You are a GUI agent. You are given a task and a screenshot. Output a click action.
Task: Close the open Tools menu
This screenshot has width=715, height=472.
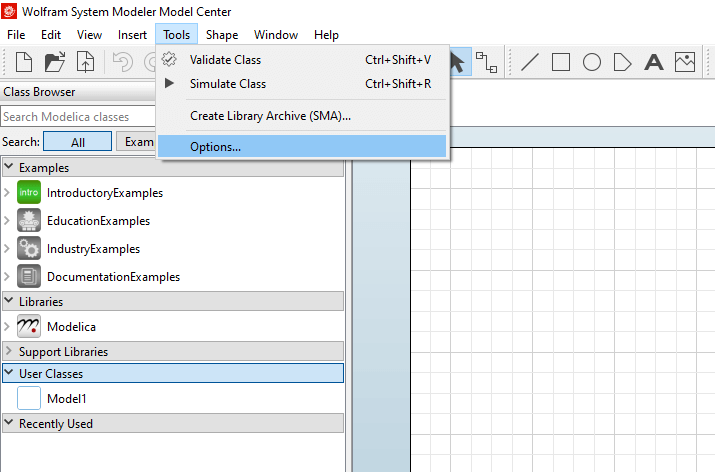click(176, 35)
